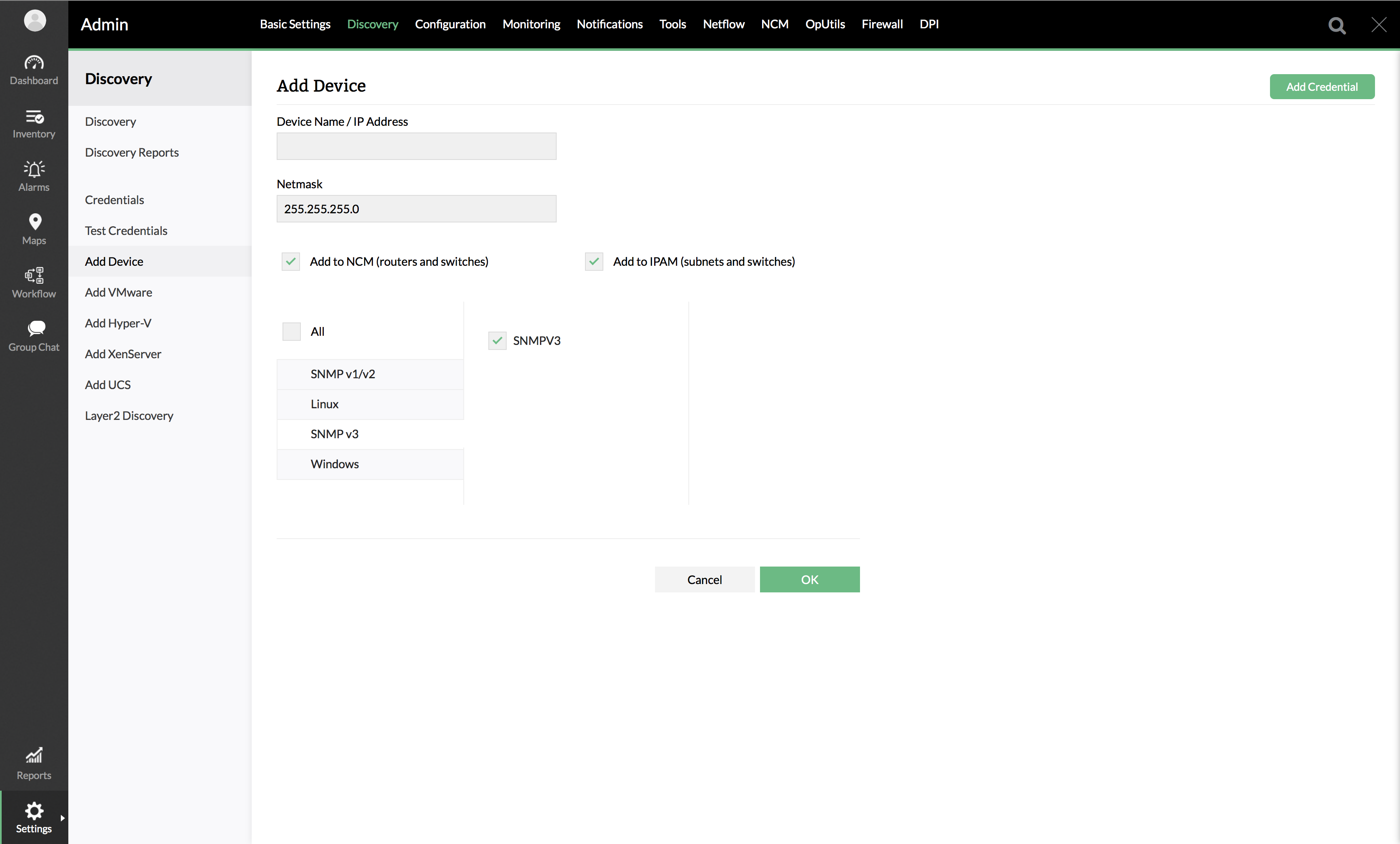The image size is (1400, 844).
Task: Click the Add Credential button
Action: [1322, 86]
